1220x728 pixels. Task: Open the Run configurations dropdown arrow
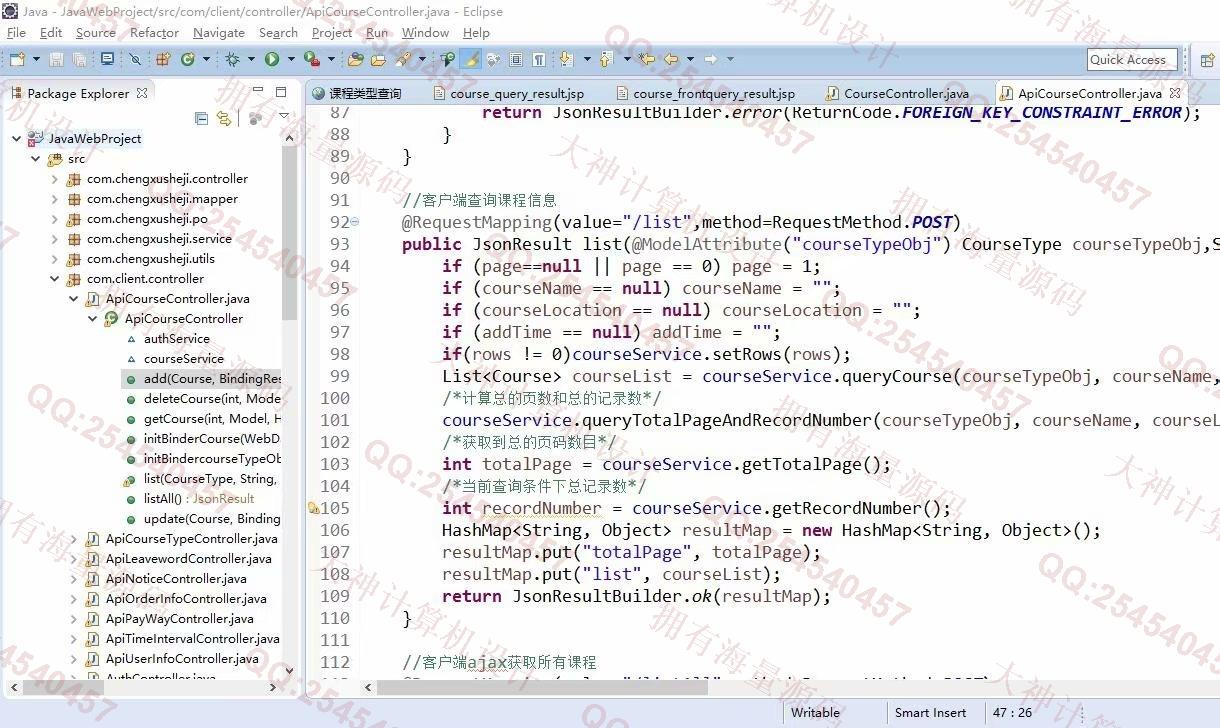tap(290, 60)
